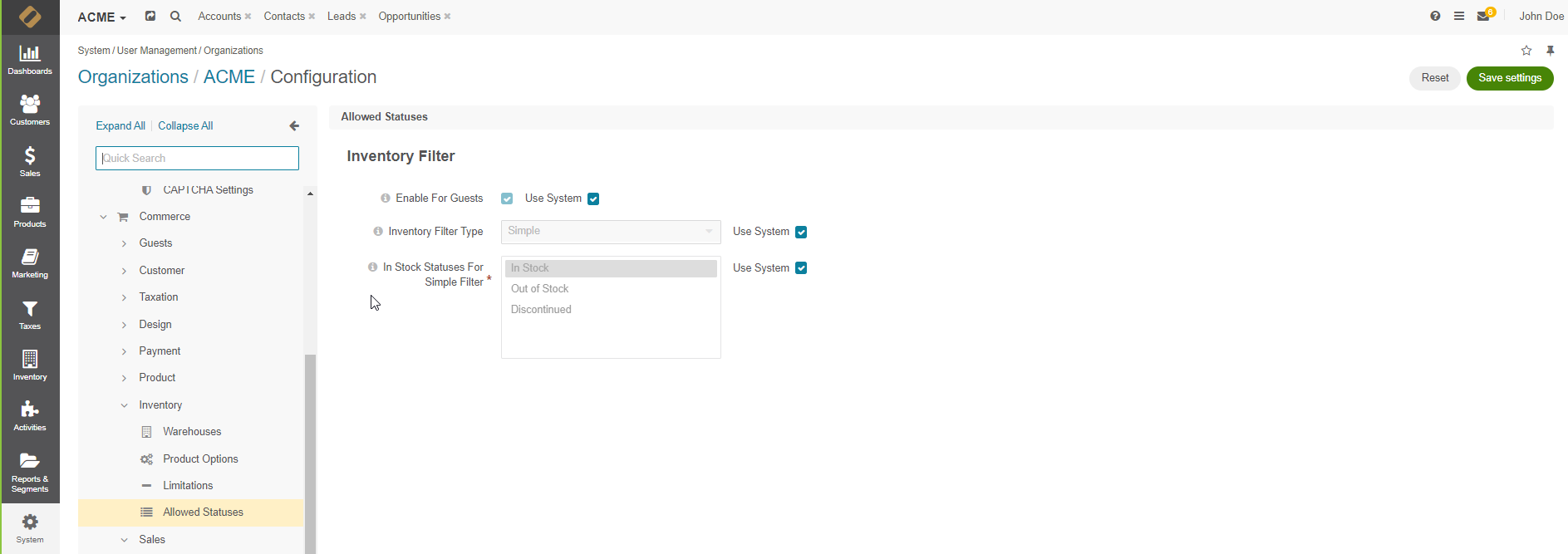Uncheck Use System for Enable For Guests

coord(593,199)
